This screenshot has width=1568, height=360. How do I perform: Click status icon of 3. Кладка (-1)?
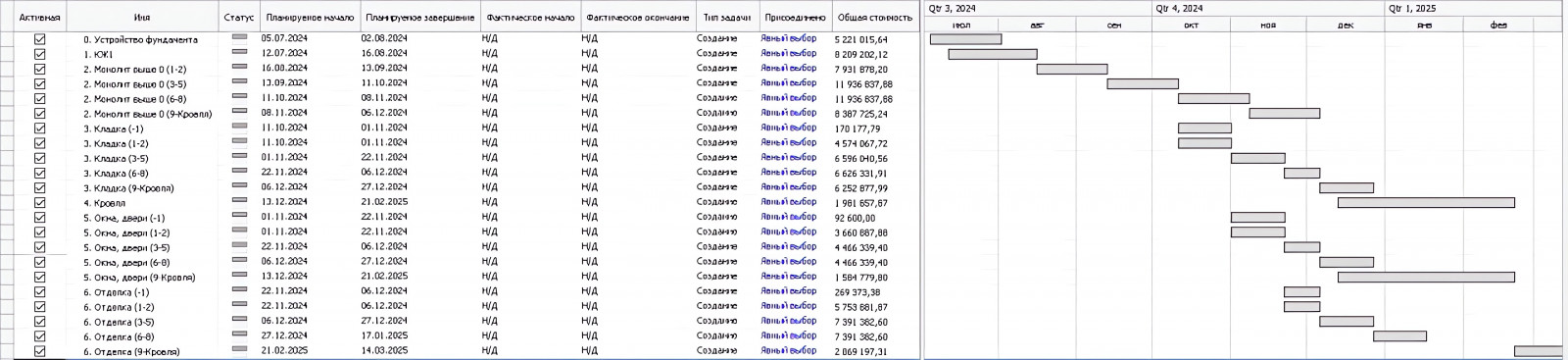[x=239, y=126]
